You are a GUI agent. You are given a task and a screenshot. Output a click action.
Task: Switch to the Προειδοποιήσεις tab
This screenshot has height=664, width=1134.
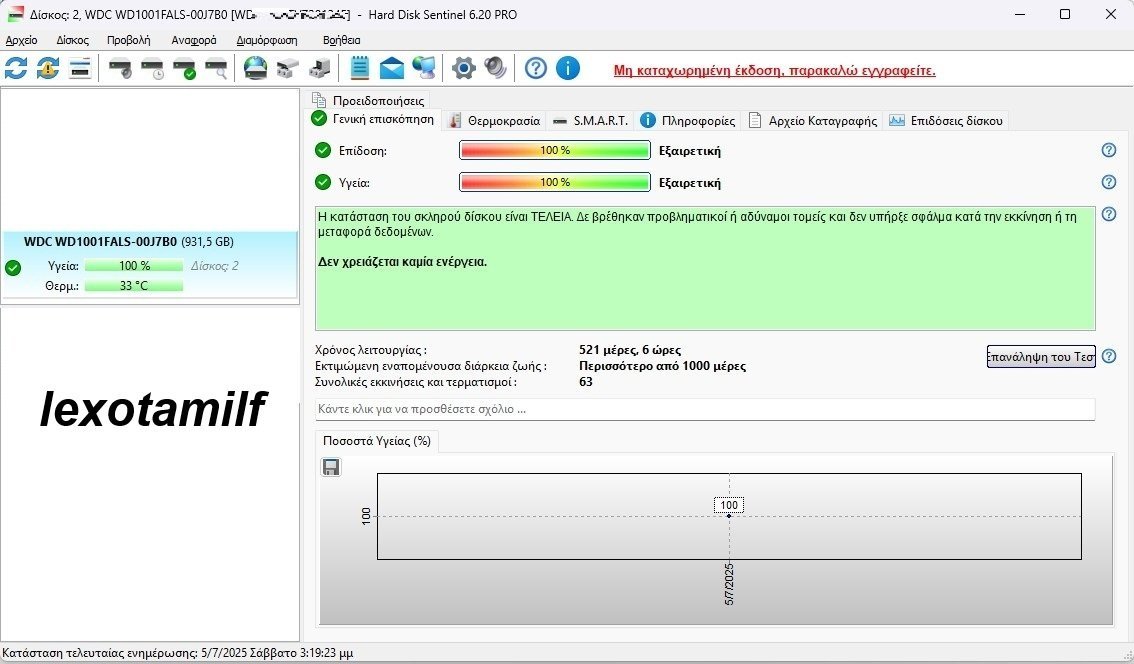click(x=369, y=101)
